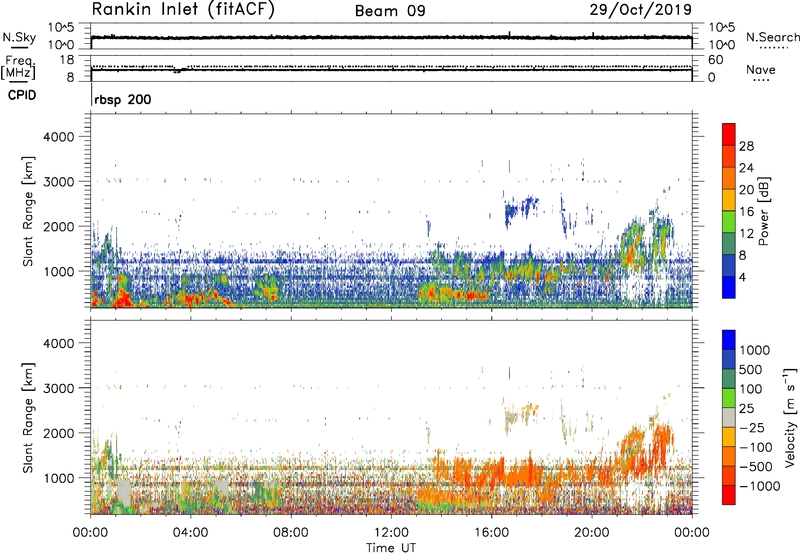Click the '08:00' time axis label
The width and height of the screenshot is (800, 554).
click(291, 533)
